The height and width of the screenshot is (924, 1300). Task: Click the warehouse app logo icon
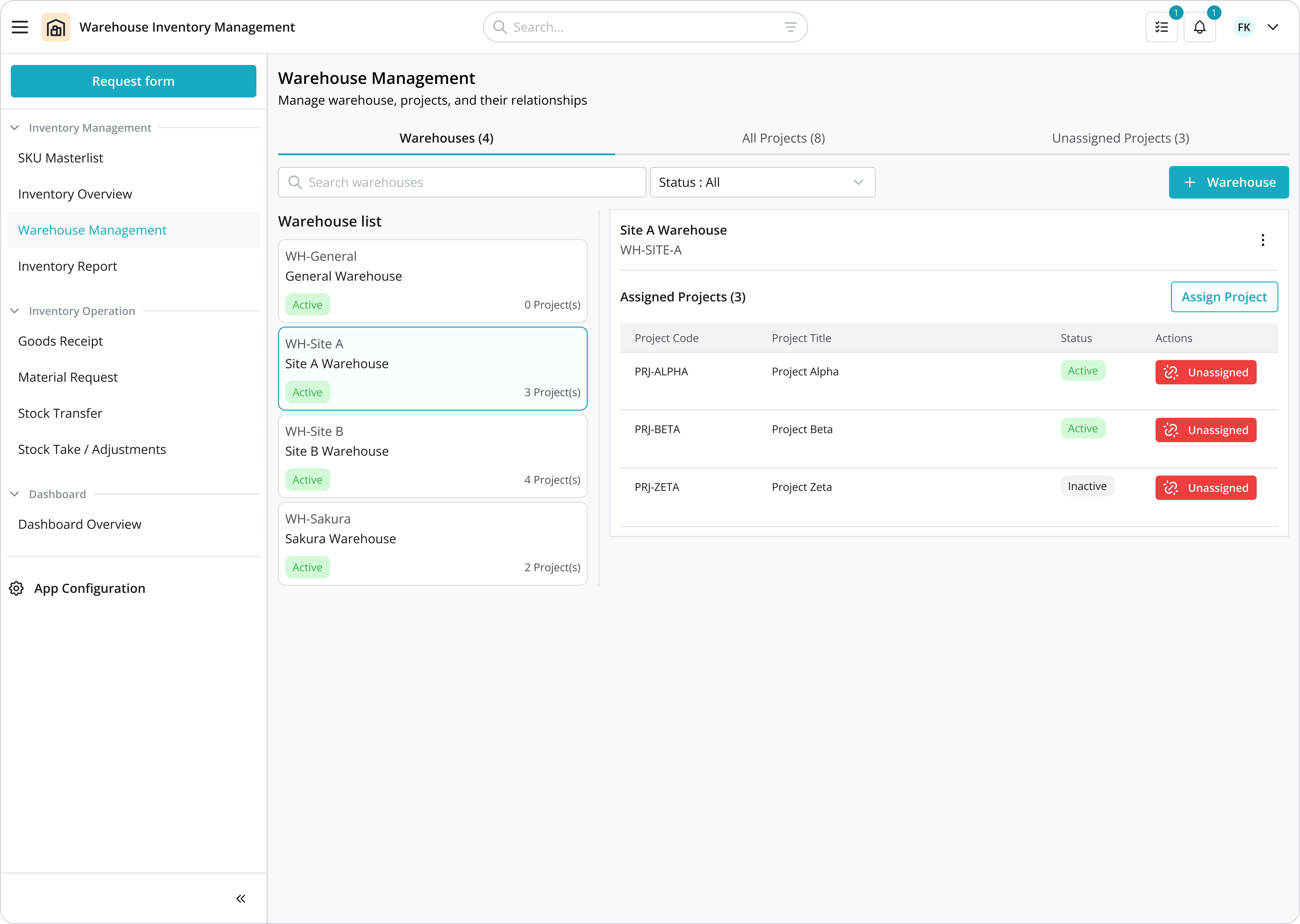tap(56, 27)
